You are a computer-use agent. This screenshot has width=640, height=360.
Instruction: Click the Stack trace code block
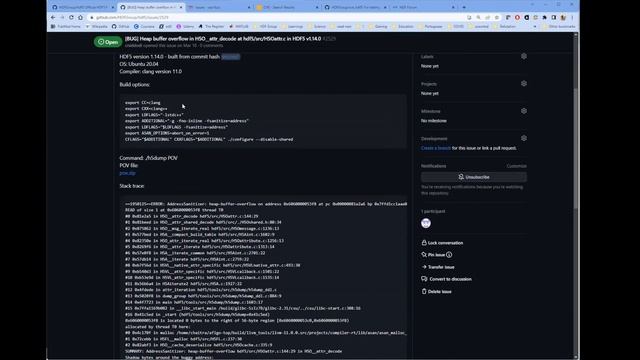pos(263,278)
